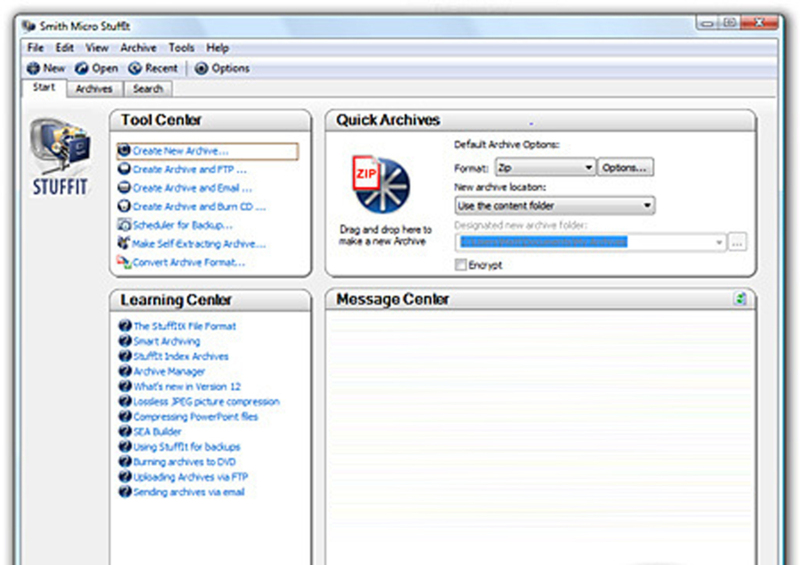The height and width of the screenshot is (565, 800).
Task: Open the View menu
Action: coord(97,47)
